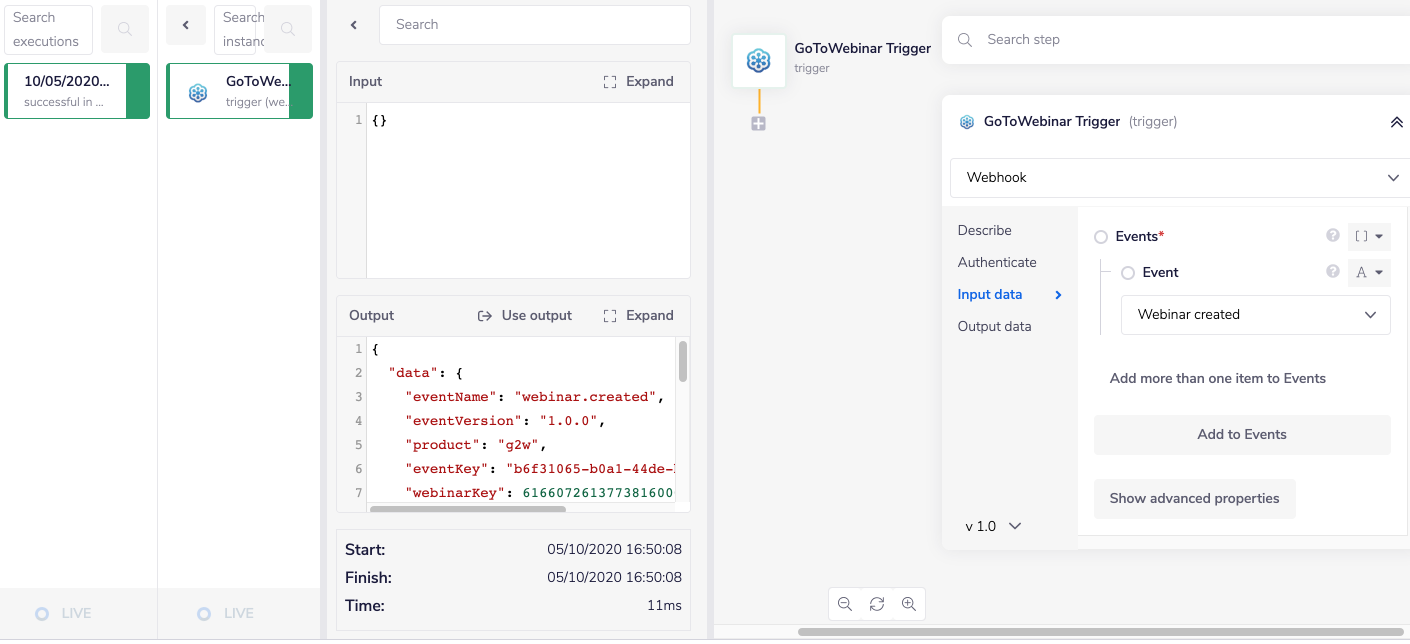1410x644 pixels.
Task: Select the Events radio circle
Action: [x=1102, y=236]
